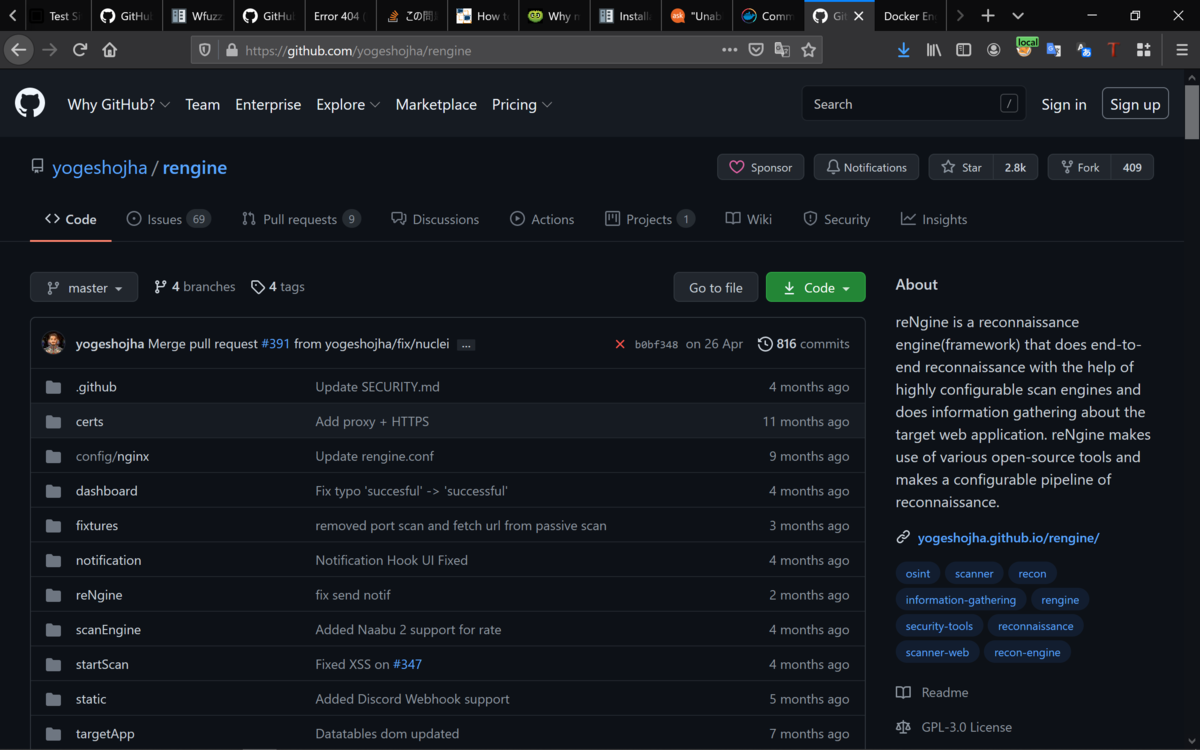Open the Actions tab
The width and height of the screenshot is (1200, 750).
[542, 219]
